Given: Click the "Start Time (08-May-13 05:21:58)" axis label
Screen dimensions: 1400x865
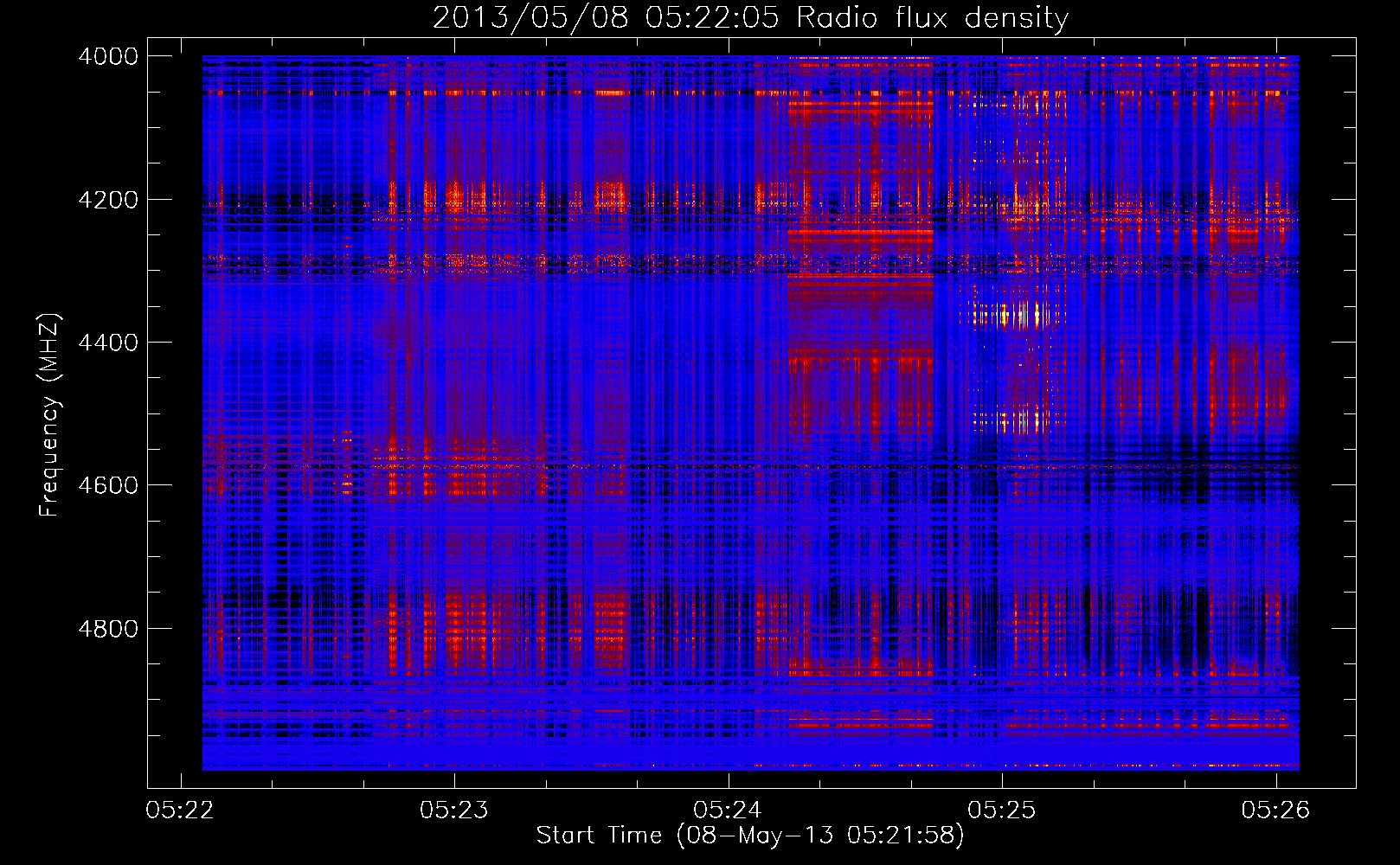Looking at the screenshot, I should (749, 836).
